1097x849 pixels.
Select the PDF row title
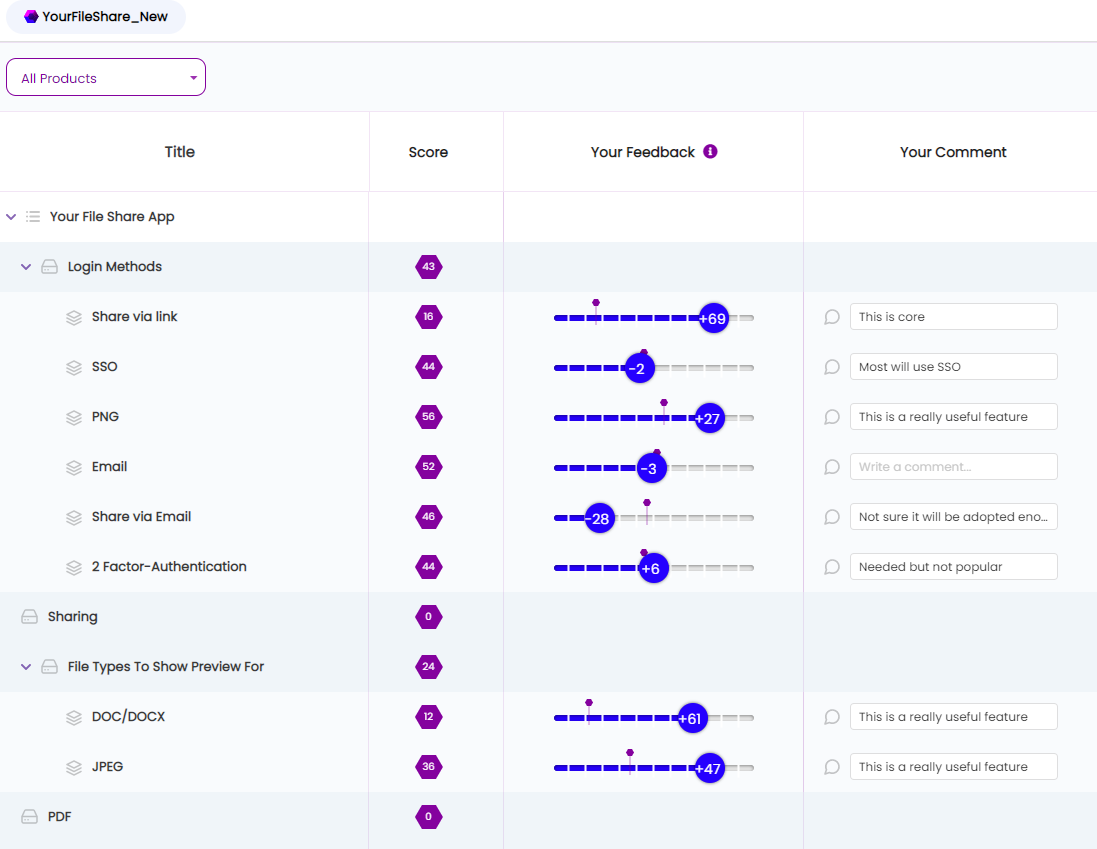[x=60, y=817]
